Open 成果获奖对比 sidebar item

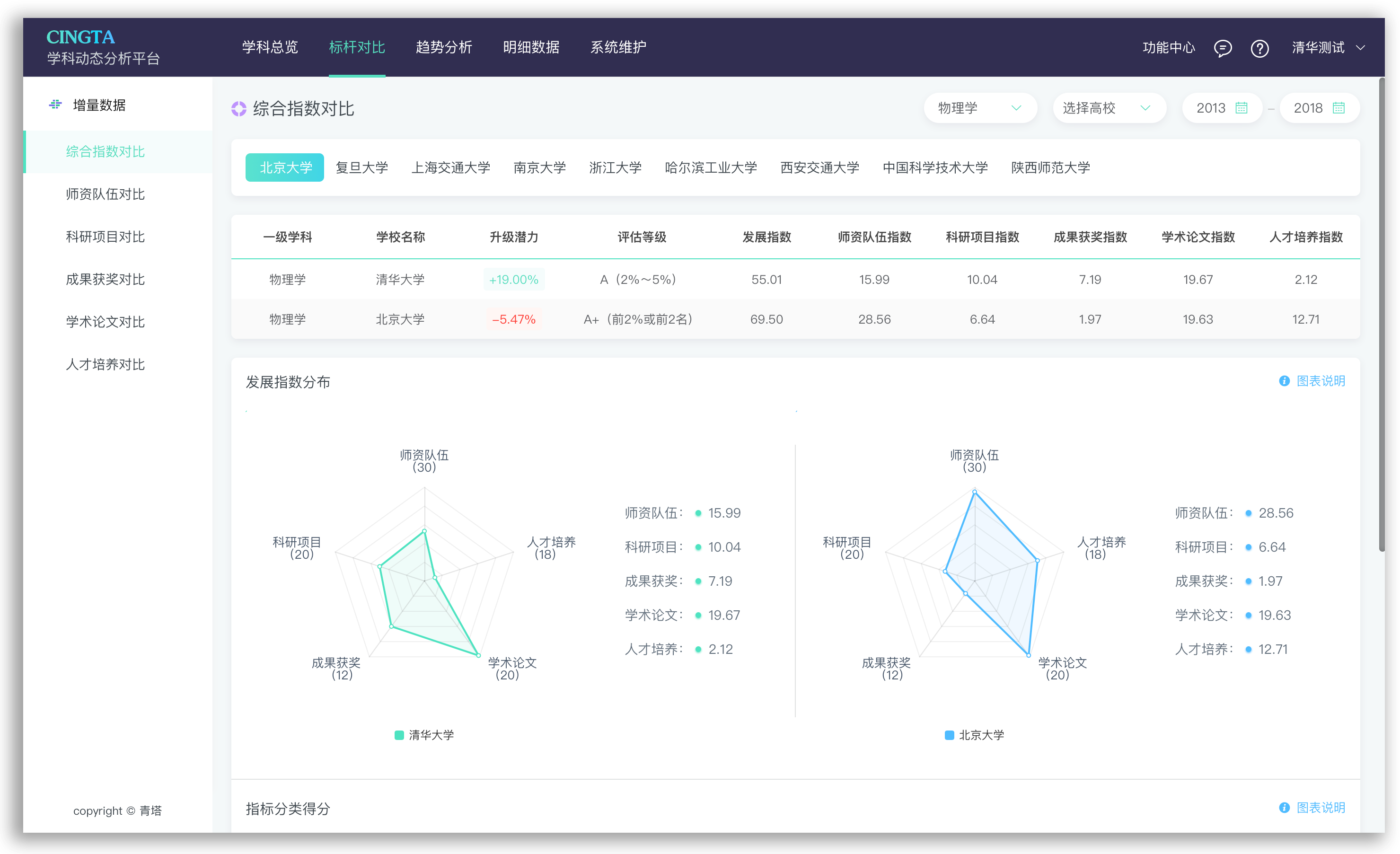click(x=118, y=280)
